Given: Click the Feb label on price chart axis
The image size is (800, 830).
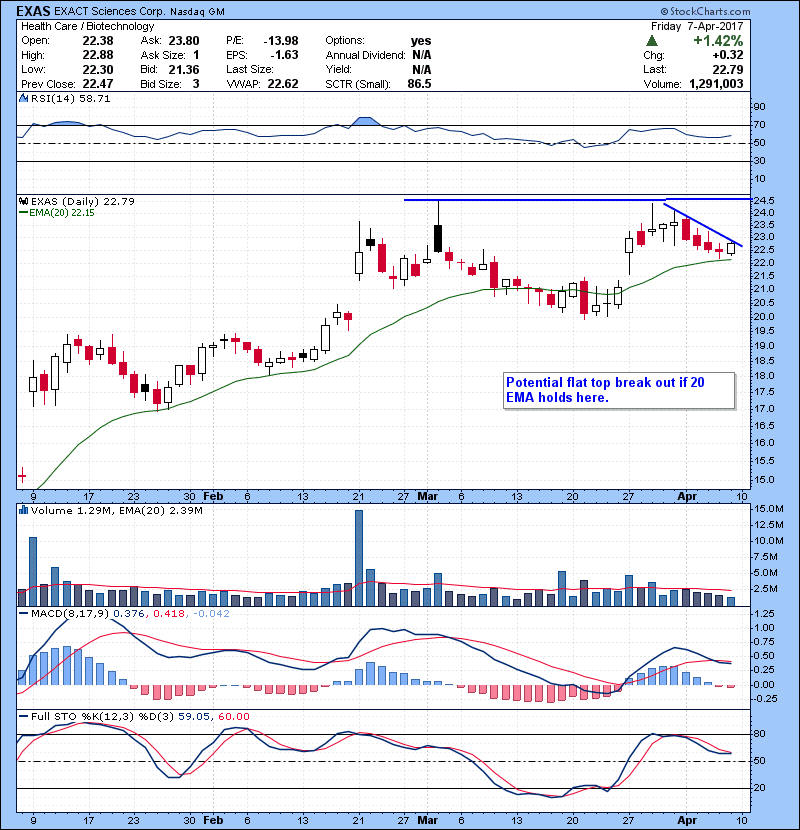Looking at the screenshot, I should tap(213, 497).
